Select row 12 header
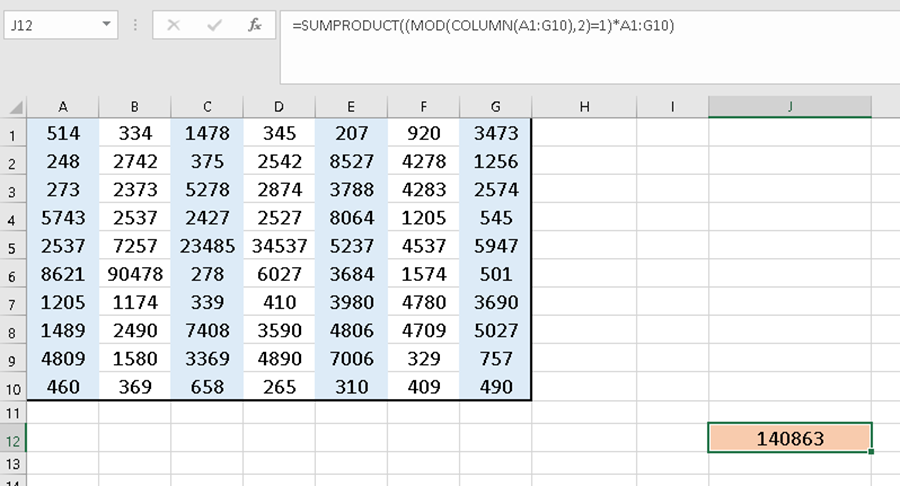 pyautogui.click(x=13, y=438)
